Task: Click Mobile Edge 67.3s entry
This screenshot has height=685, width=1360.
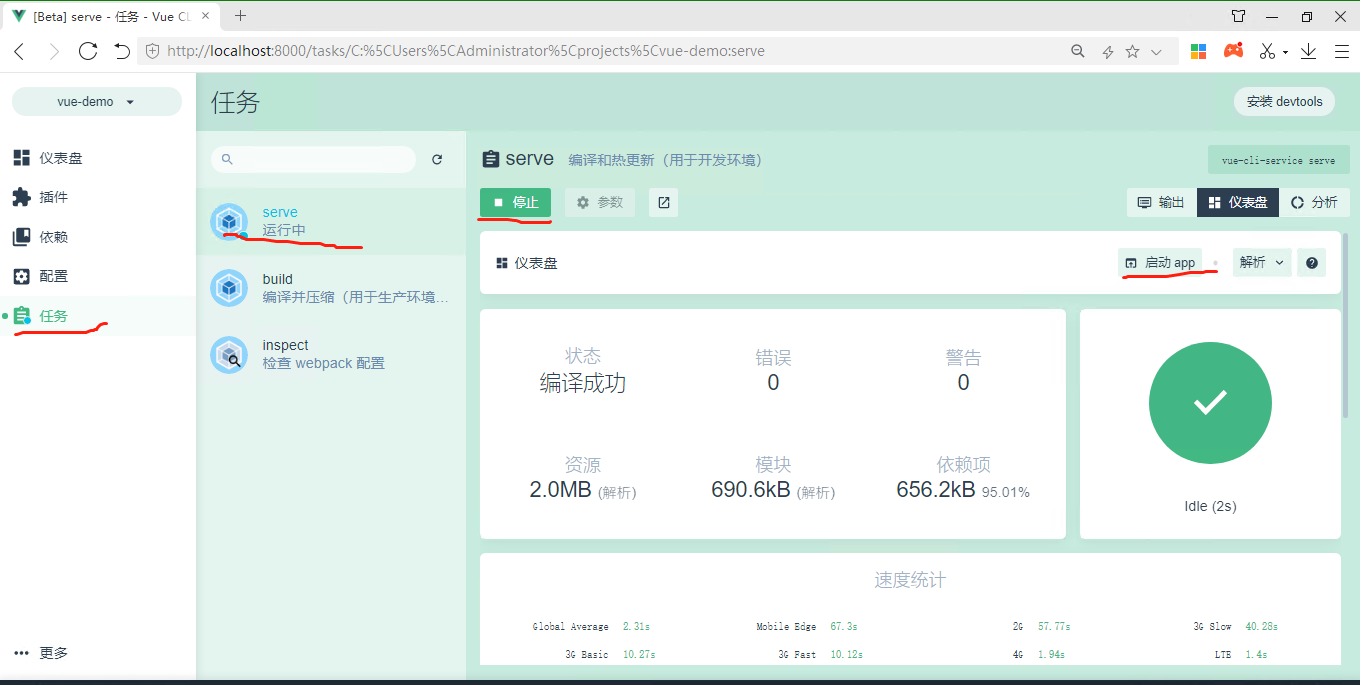Action: click(x=806, y=626)
